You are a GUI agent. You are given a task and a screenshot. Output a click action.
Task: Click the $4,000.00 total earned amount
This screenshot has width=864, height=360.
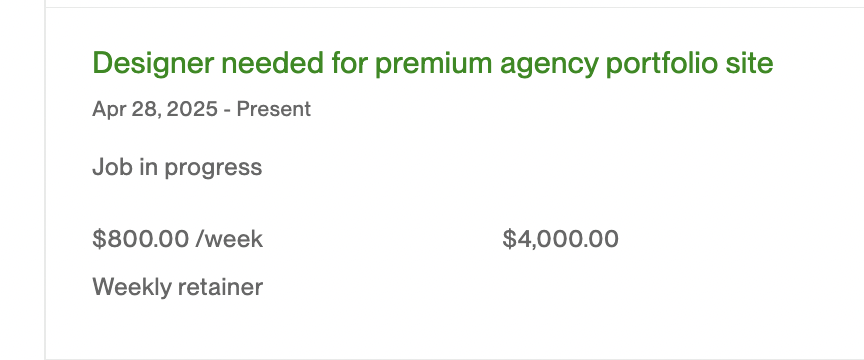click(x=560, y=239)
